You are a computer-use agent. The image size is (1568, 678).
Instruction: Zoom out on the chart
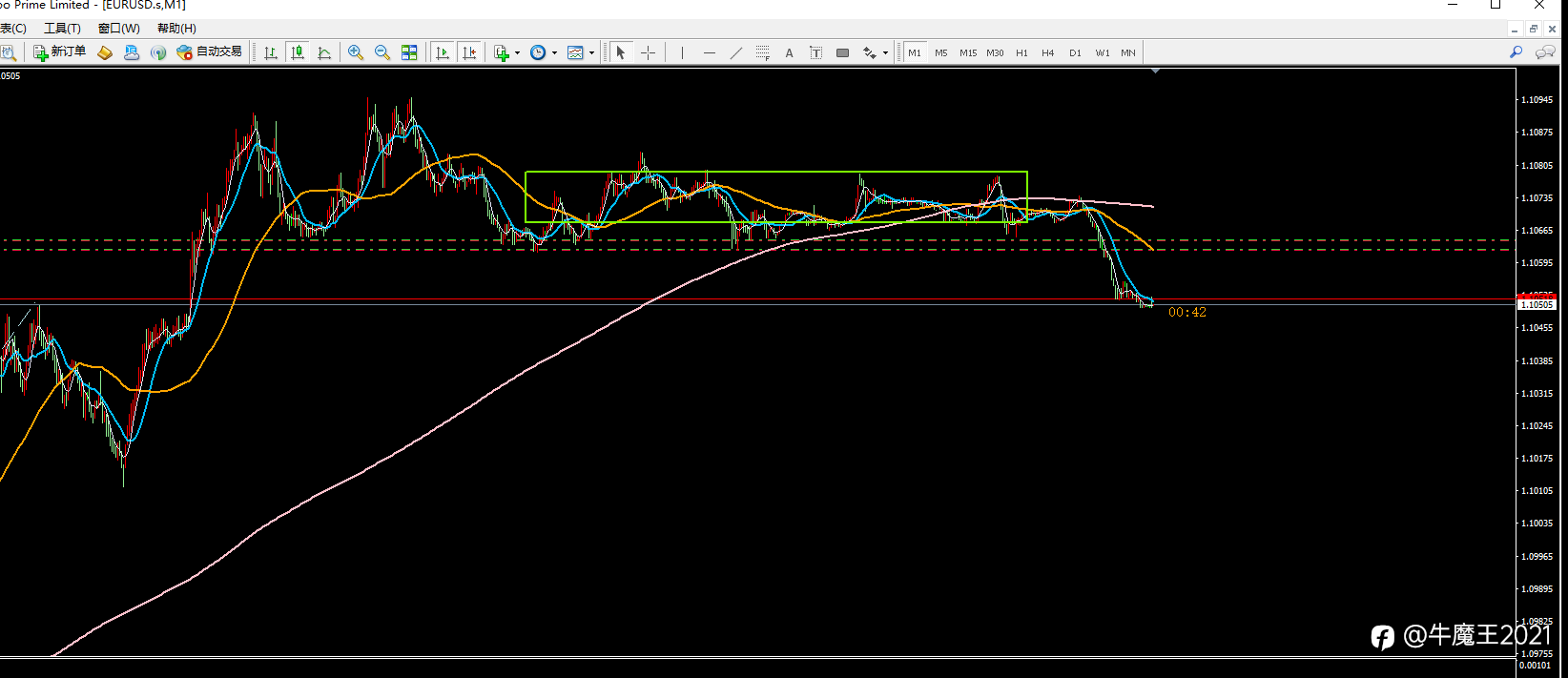coord(382,52)
